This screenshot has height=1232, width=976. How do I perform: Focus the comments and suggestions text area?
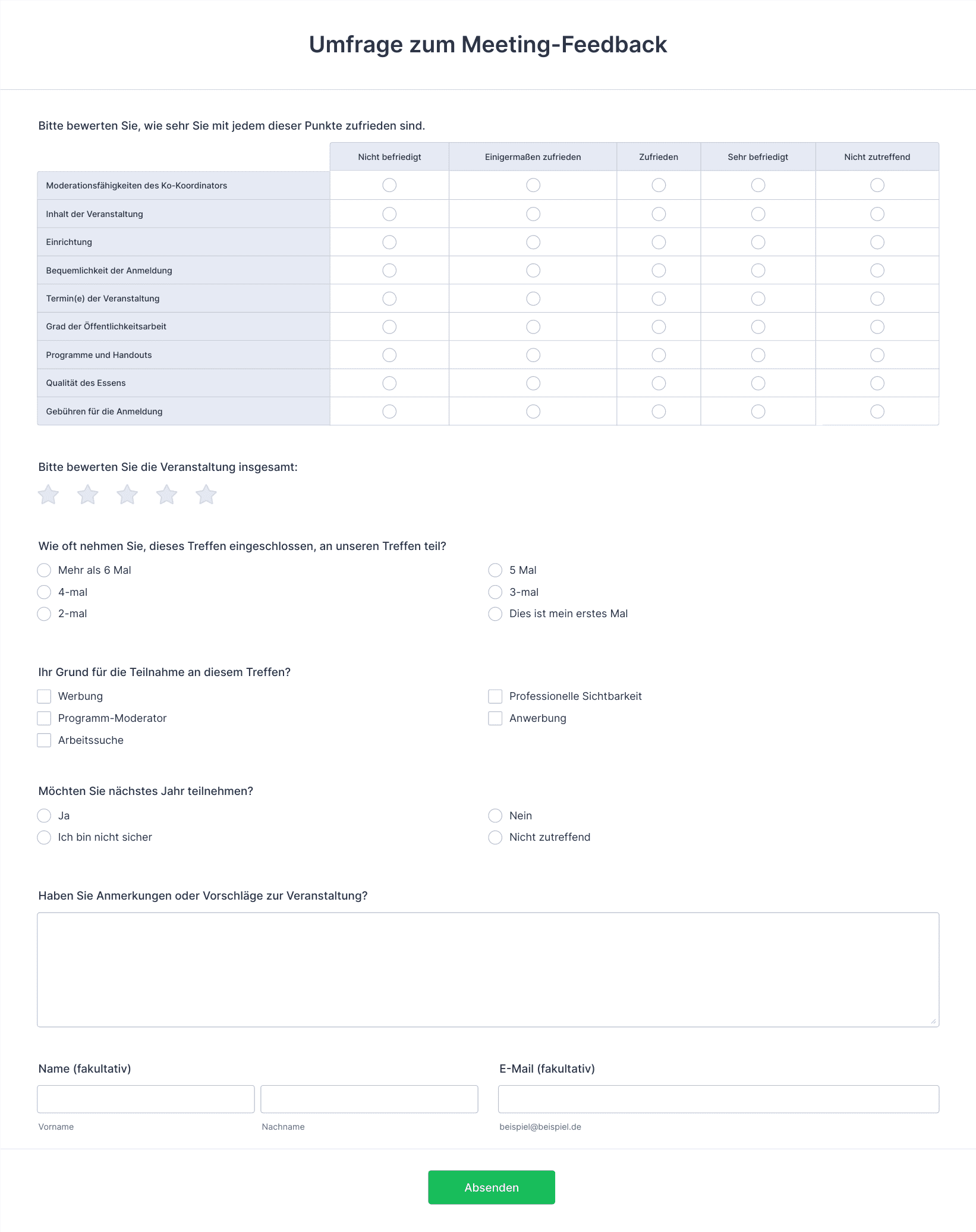[488, 970]
